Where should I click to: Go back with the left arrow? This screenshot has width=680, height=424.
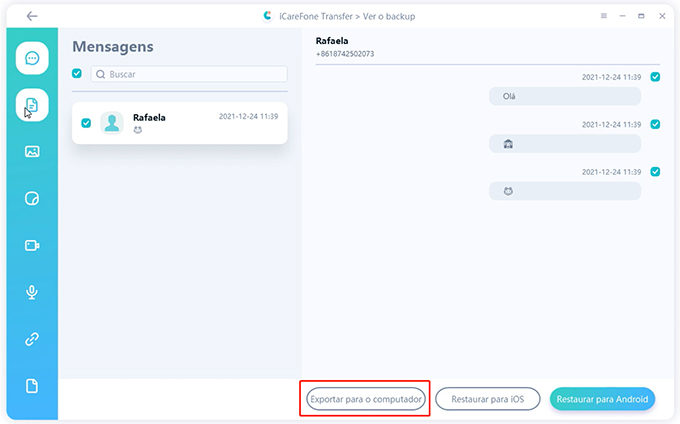tap(32, 16)
